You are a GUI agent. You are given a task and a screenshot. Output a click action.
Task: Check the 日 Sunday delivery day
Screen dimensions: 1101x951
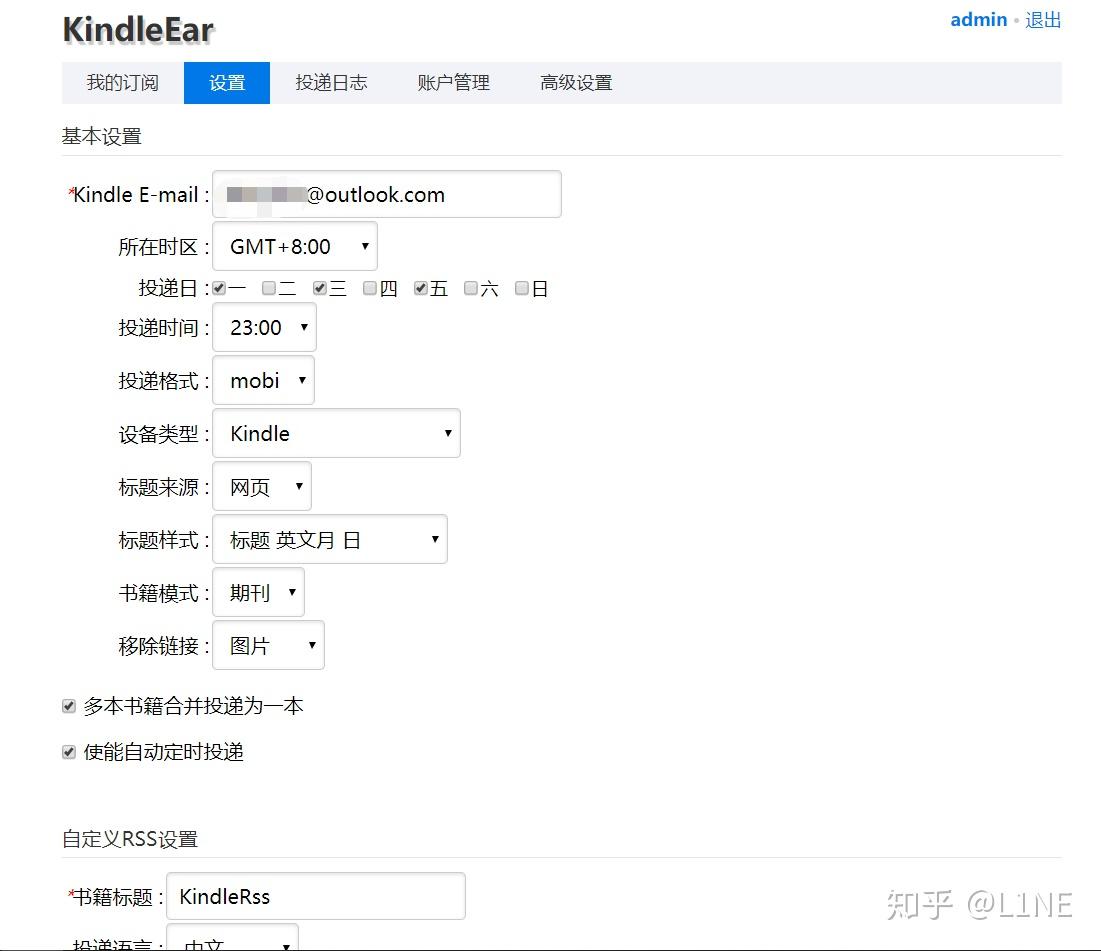point(521,287)
